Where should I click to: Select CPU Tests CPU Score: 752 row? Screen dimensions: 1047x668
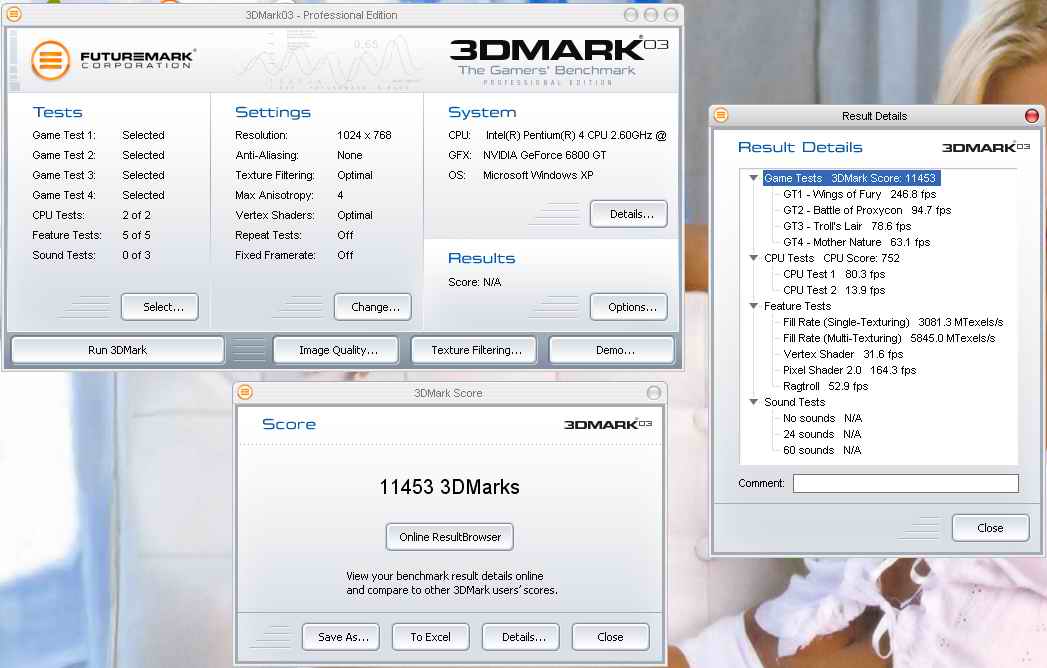(831, 258)
